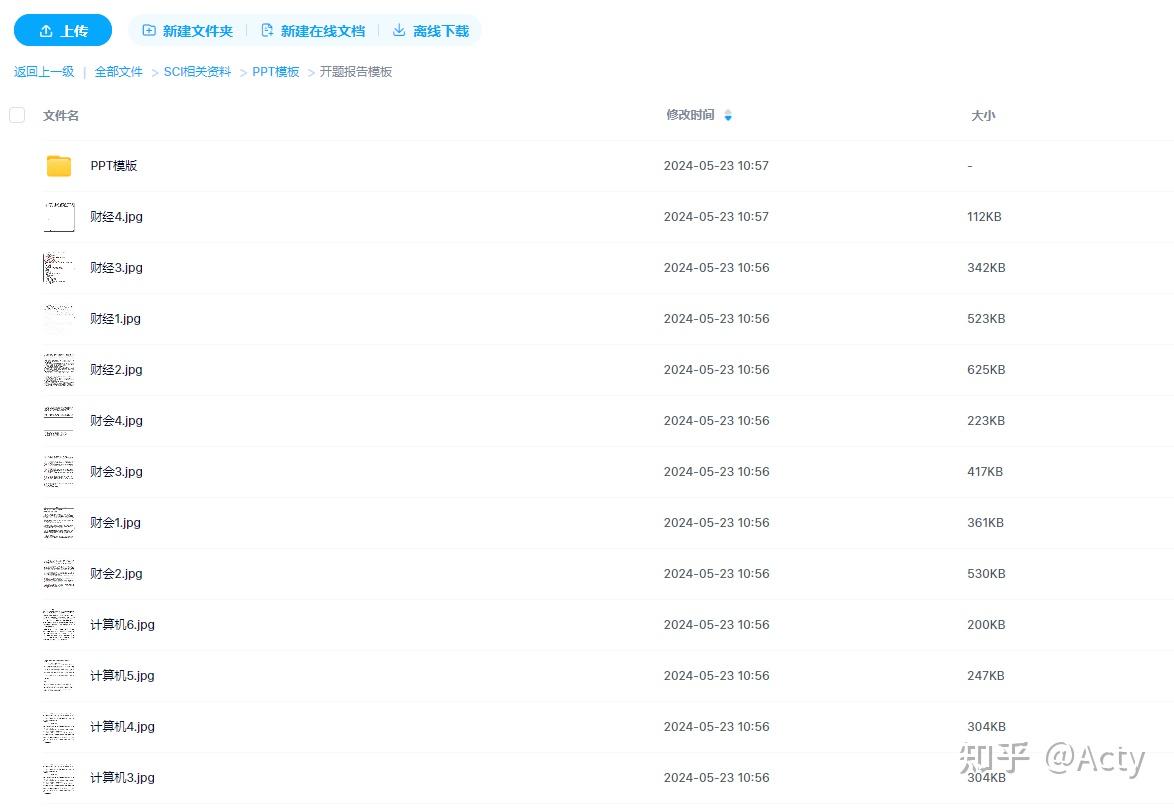
Task: Click the 361KB size of 财会1.jpg
Action: point(985,523)
